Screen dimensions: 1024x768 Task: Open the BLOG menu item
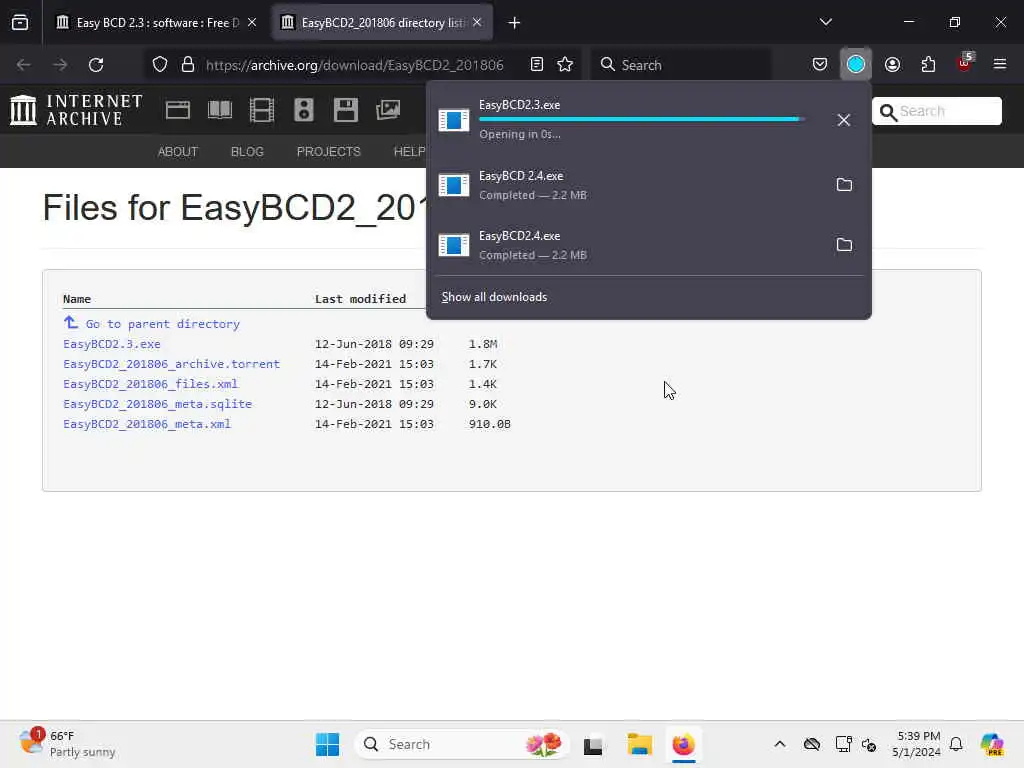(x=247, y=152)
